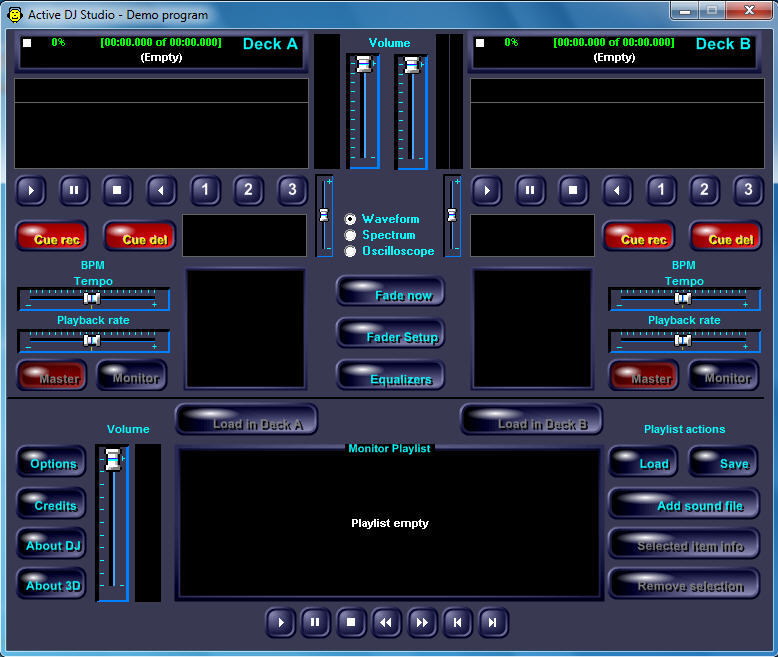Image resolution: width=778 pixels, height=657 pixels.
Task: Click Deck B volume slider knob
Action: point(412,65)
